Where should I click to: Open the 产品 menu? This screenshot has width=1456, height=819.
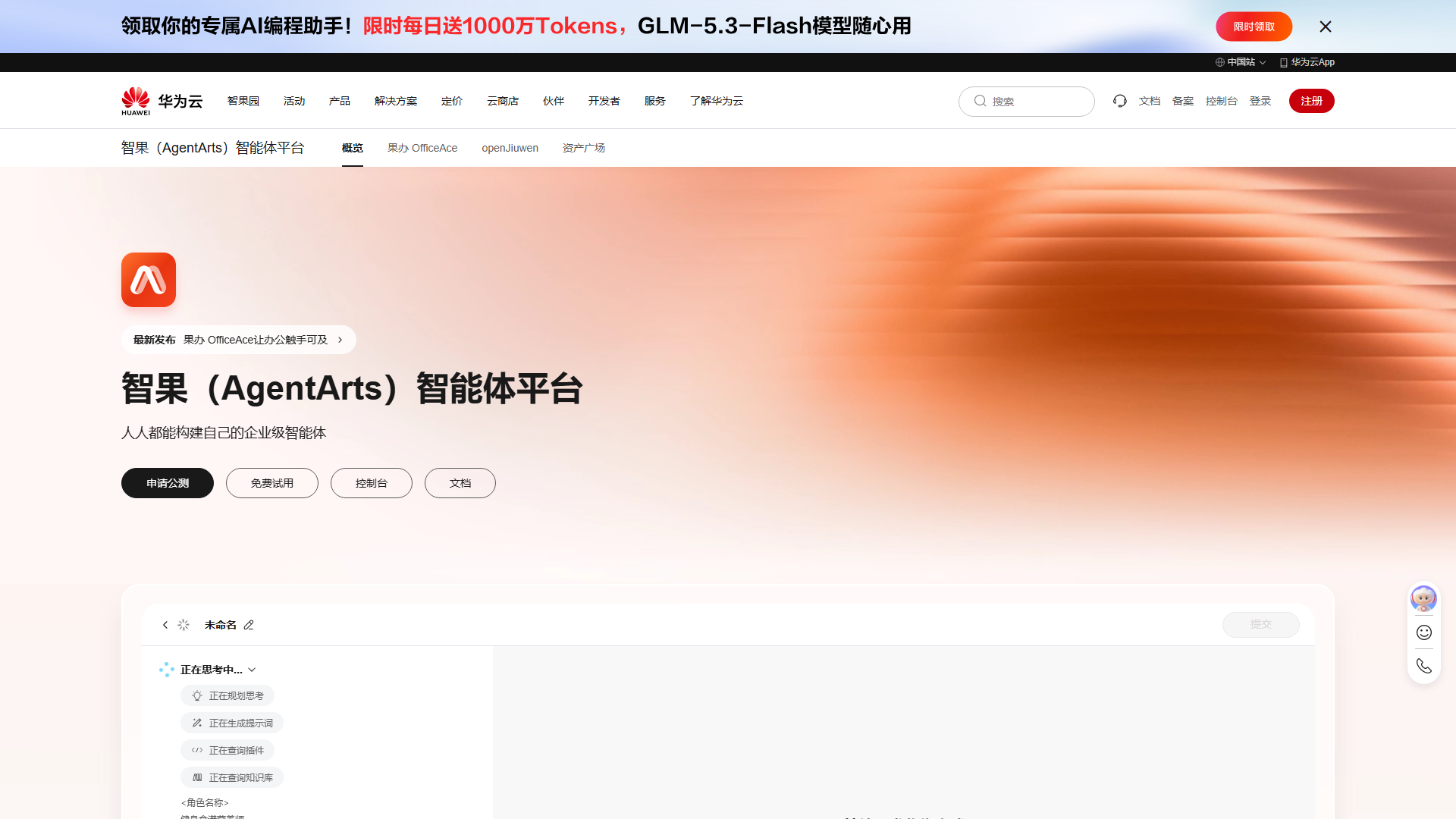[x=340, y=101]
